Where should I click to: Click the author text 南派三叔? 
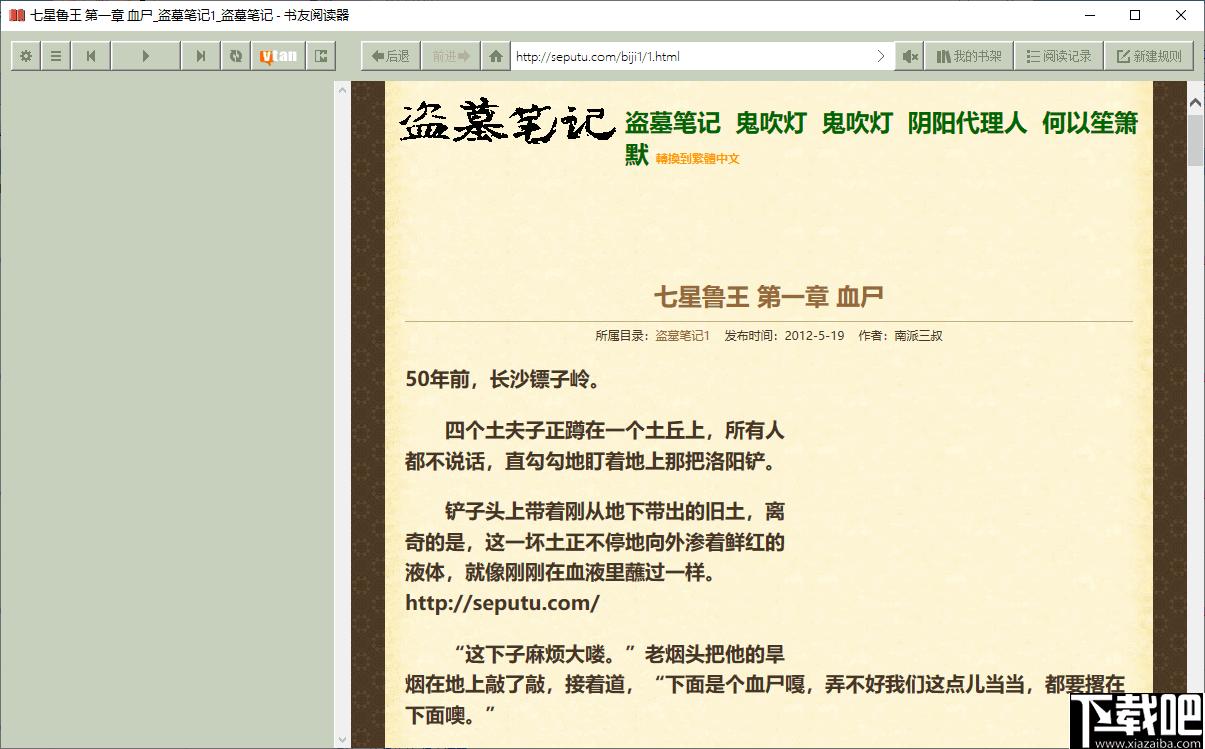coord(918,336)
